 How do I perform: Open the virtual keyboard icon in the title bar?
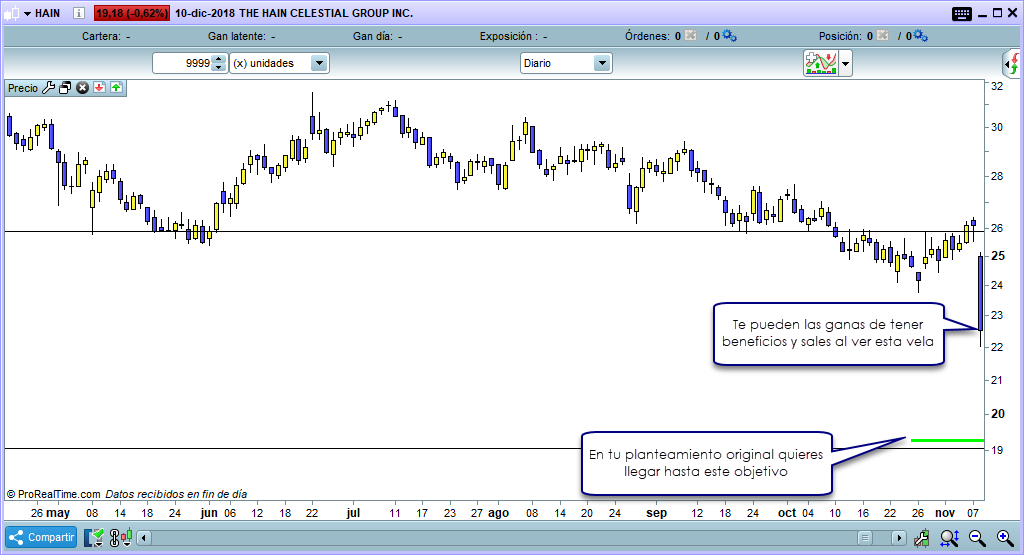(962, 14)
